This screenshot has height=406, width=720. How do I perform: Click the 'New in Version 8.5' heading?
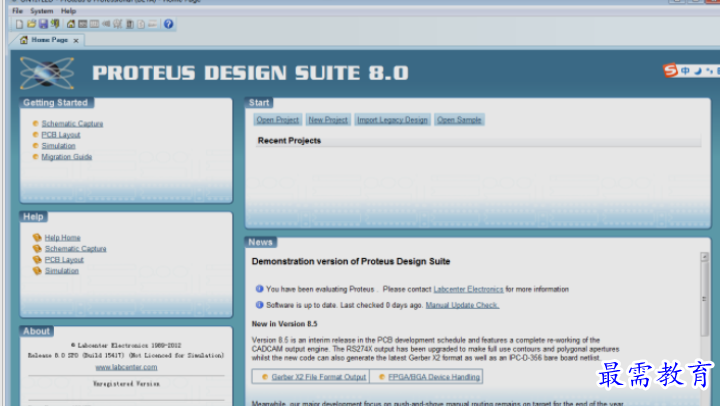284,324
